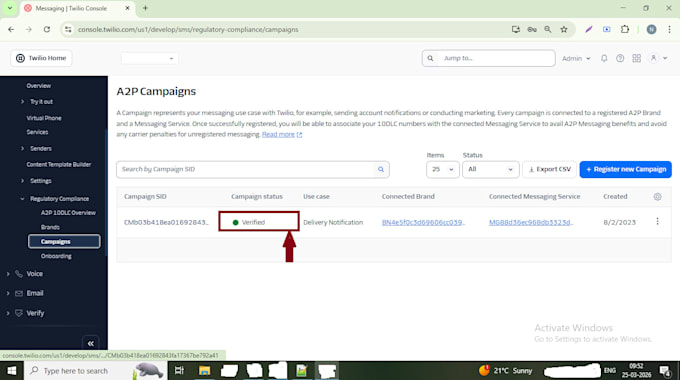Go back in browser

(11, 29)
